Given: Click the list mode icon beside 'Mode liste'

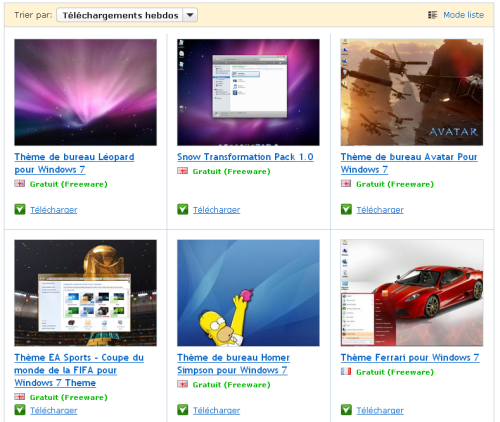Looking at the screenshot, I should [432, 15].
